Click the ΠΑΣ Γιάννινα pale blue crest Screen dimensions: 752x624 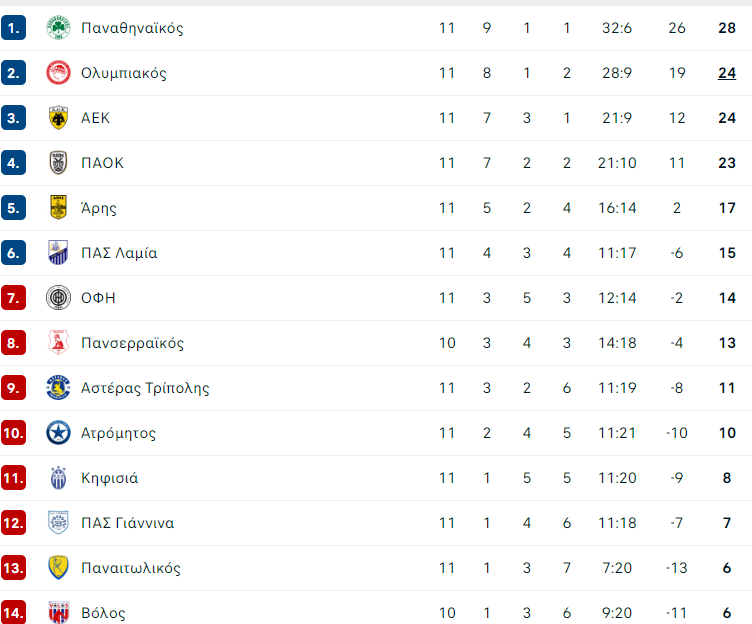pos(59,523)
